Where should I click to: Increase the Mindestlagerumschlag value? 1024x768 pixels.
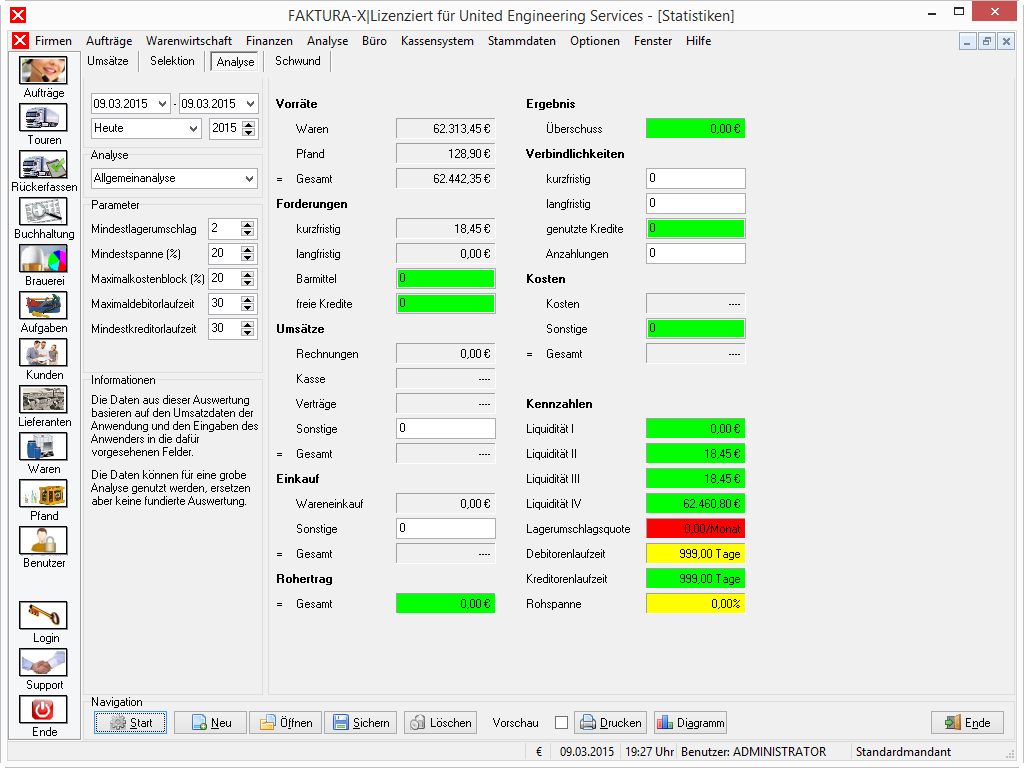[247, 225]
